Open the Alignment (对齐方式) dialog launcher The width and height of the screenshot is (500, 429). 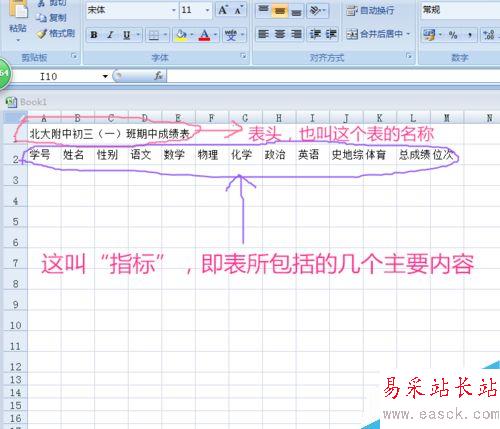pyautogui.click(x=409, y=56)
